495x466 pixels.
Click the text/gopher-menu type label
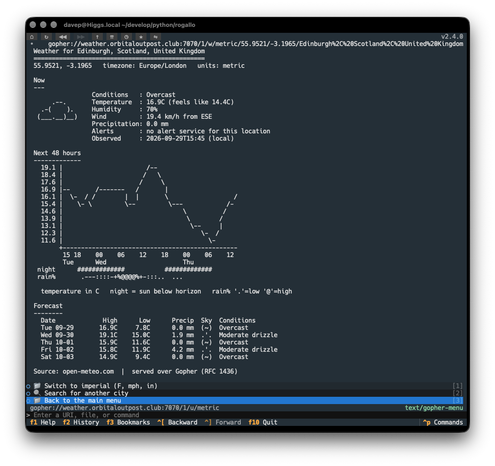434,408
